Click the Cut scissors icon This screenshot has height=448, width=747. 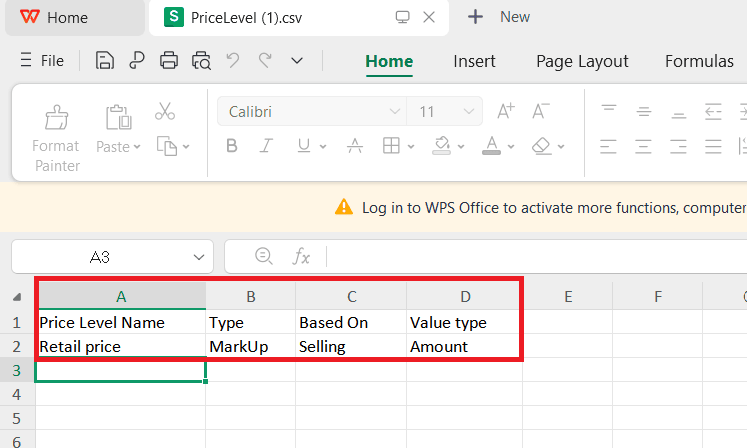(165, 111)
